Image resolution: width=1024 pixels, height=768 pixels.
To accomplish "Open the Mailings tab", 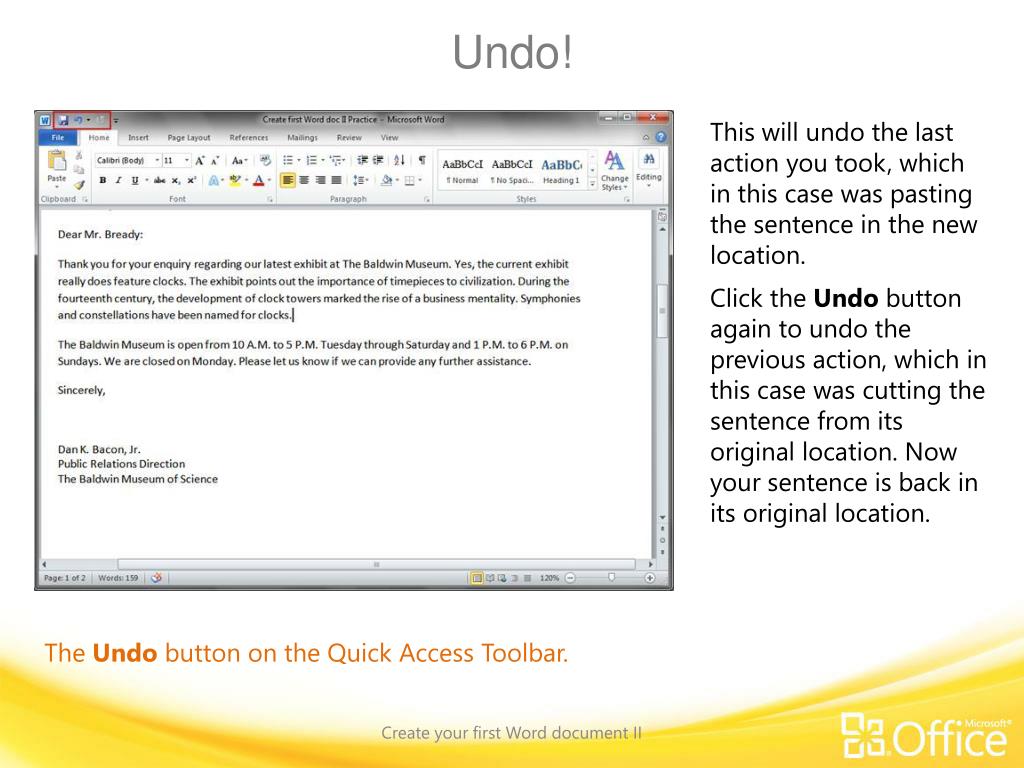I will tap(302, 138).
